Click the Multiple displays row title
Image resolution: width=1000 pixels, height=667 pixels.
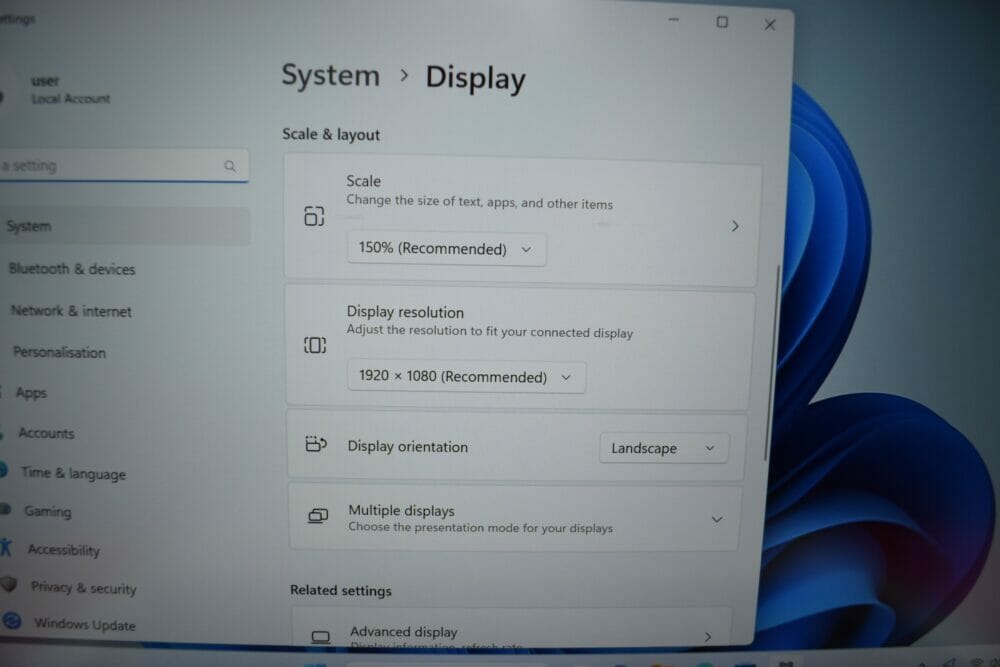401,511
